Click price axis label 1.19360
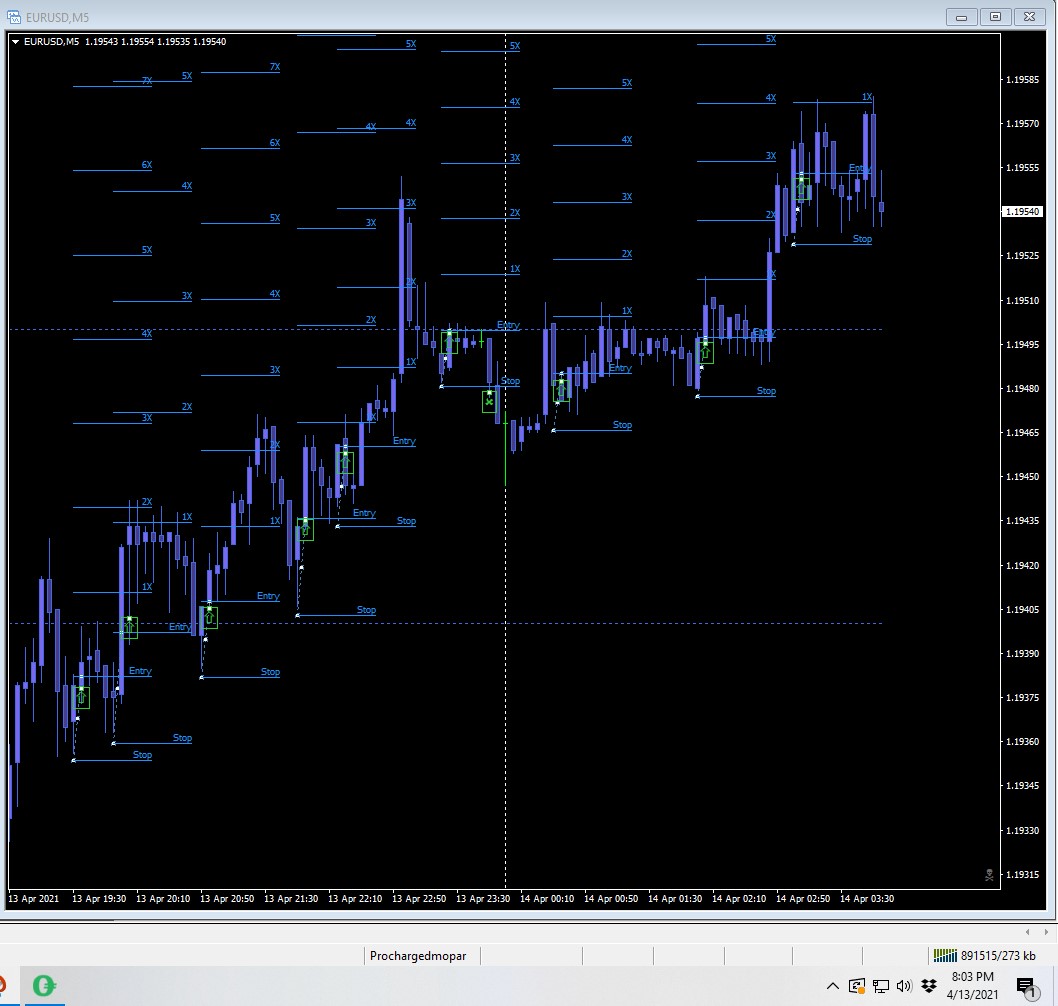Image resolution: width=1058 pixels, height=1006 pixels. (x=1022, y=742)
